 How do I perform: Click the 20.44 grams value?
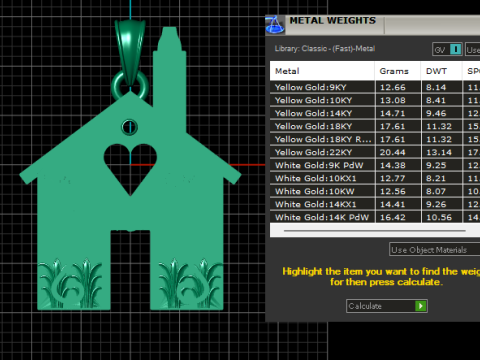pyautogui.click(x=393, y=152)
